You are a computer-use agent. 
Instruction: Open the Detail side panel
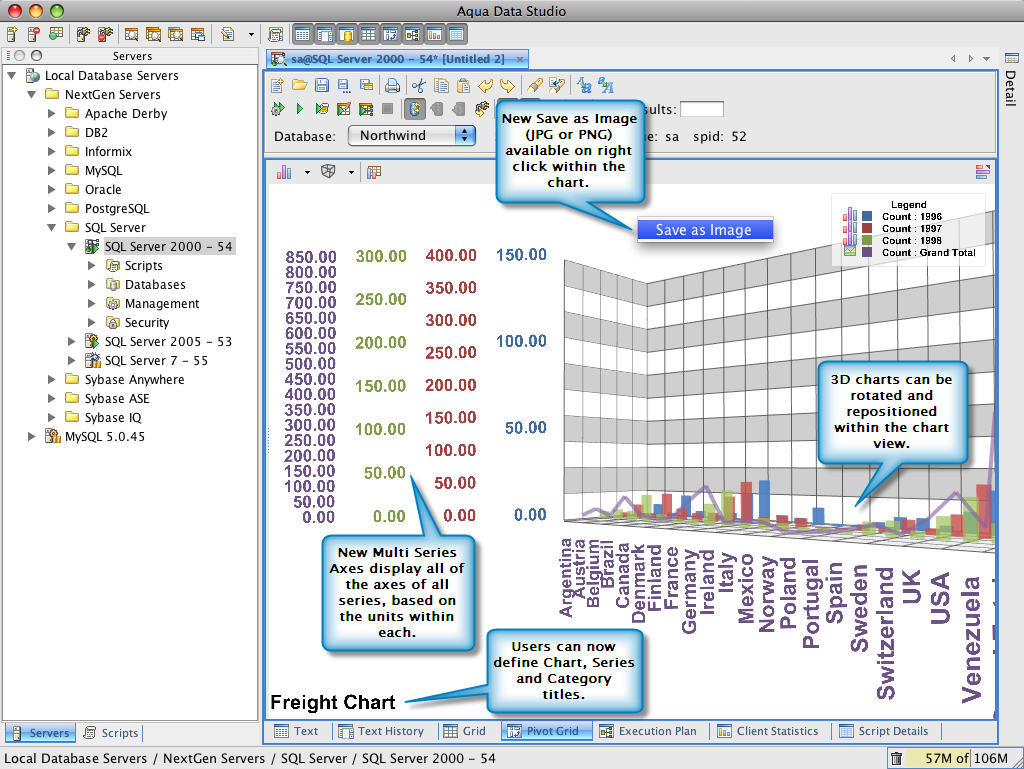1011,80
